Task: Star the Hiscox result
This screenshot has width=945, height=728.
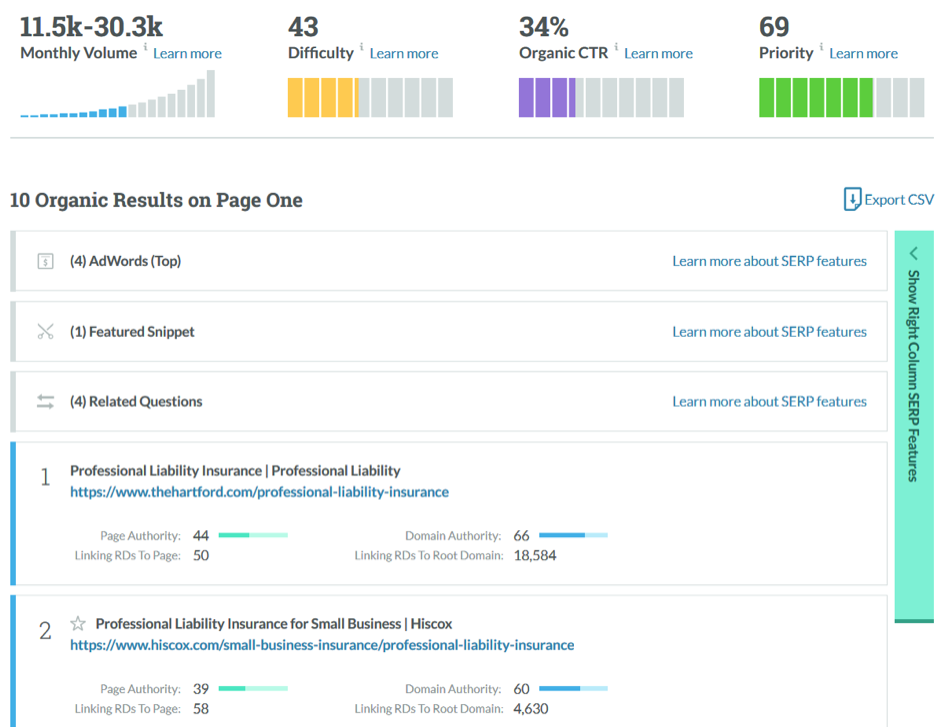Action: 78,624
